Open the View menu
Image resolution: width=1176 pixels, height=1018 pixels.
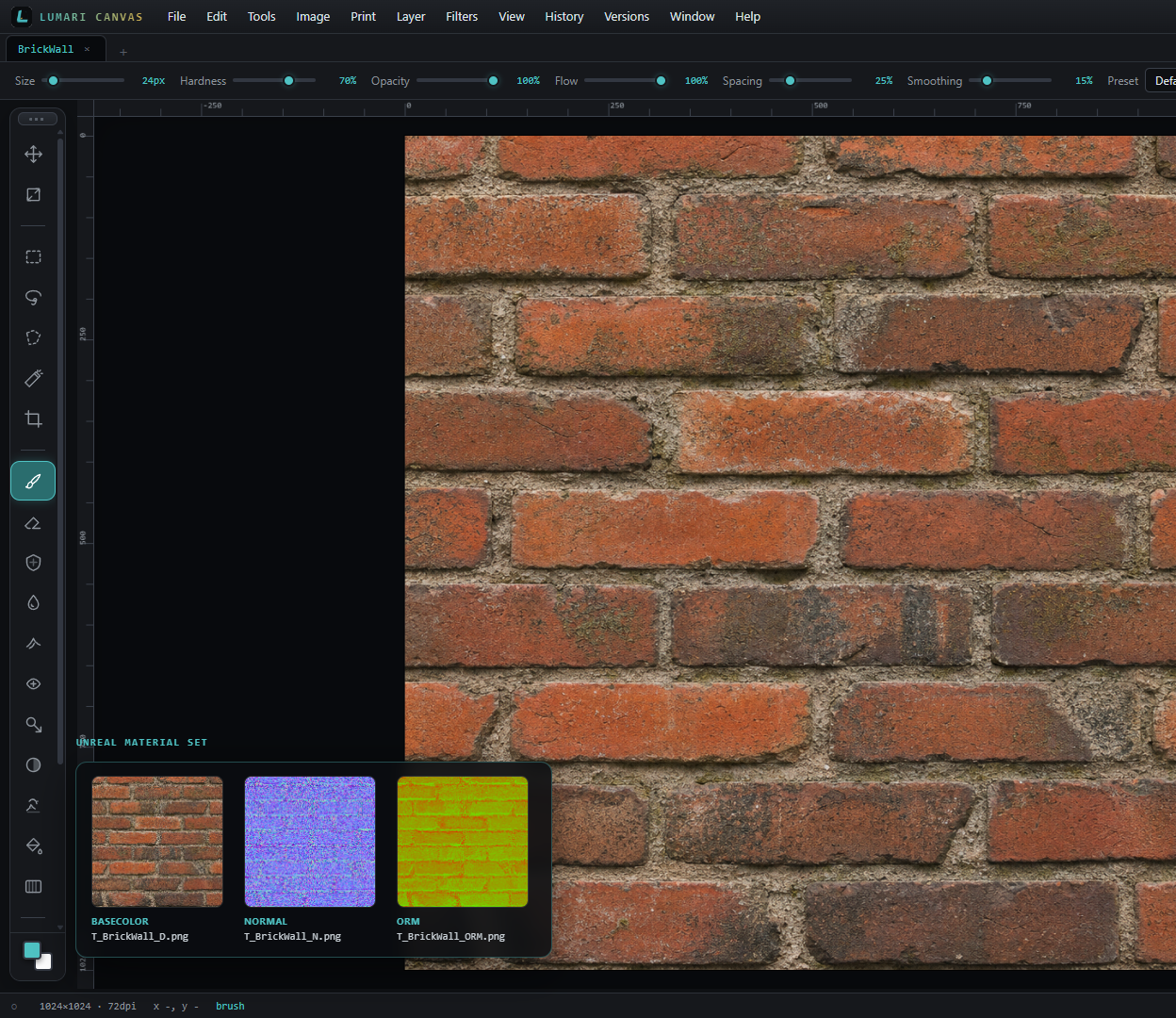512,17
